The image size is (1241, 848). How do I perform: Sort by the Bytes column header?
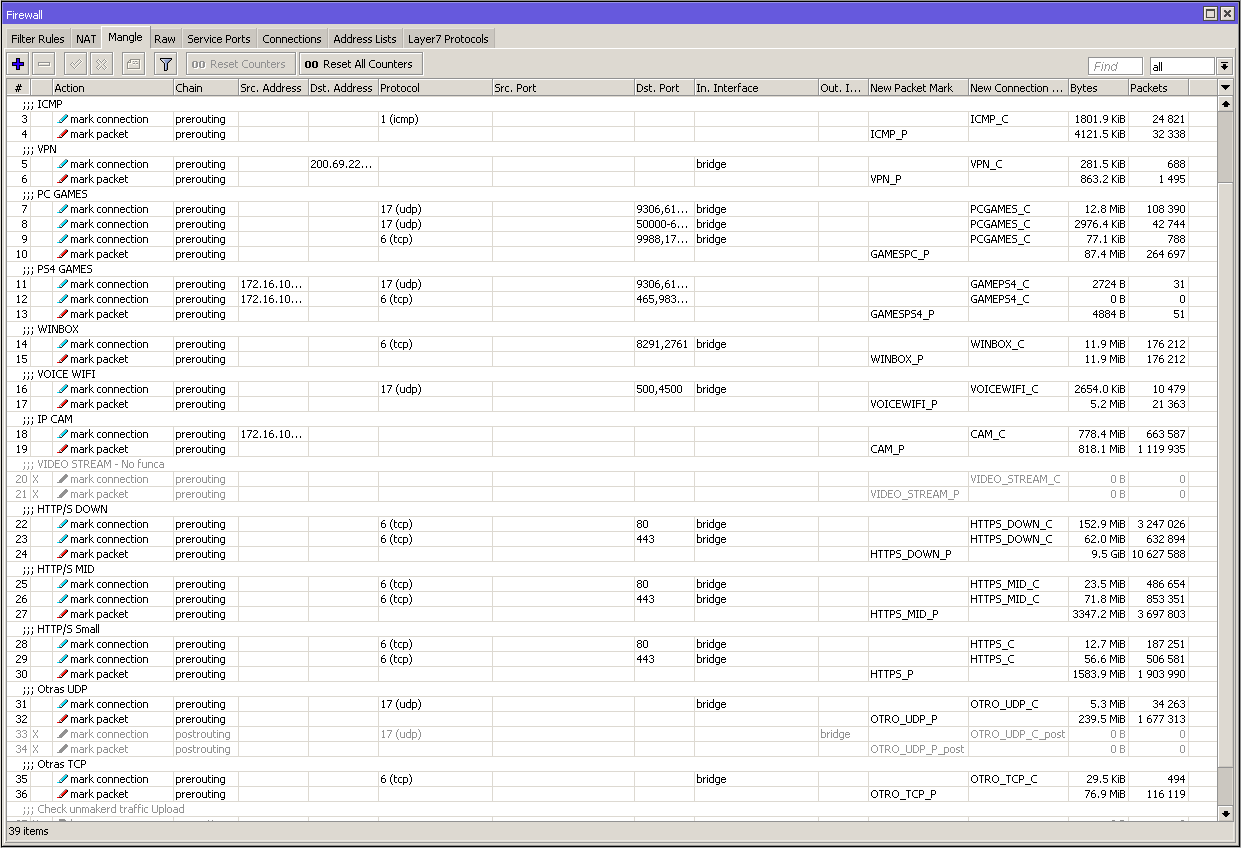click(1098, 88)
